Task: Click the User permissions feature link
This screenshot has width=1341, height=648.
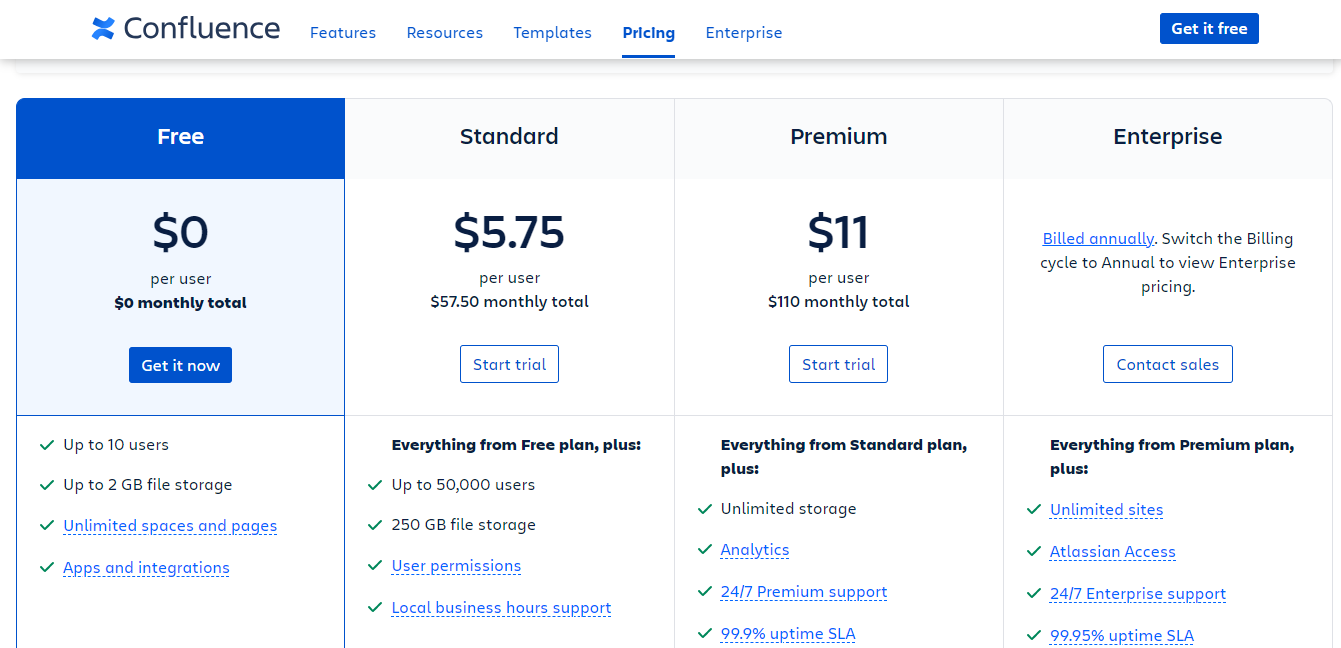Action: (x=456, y=566)
